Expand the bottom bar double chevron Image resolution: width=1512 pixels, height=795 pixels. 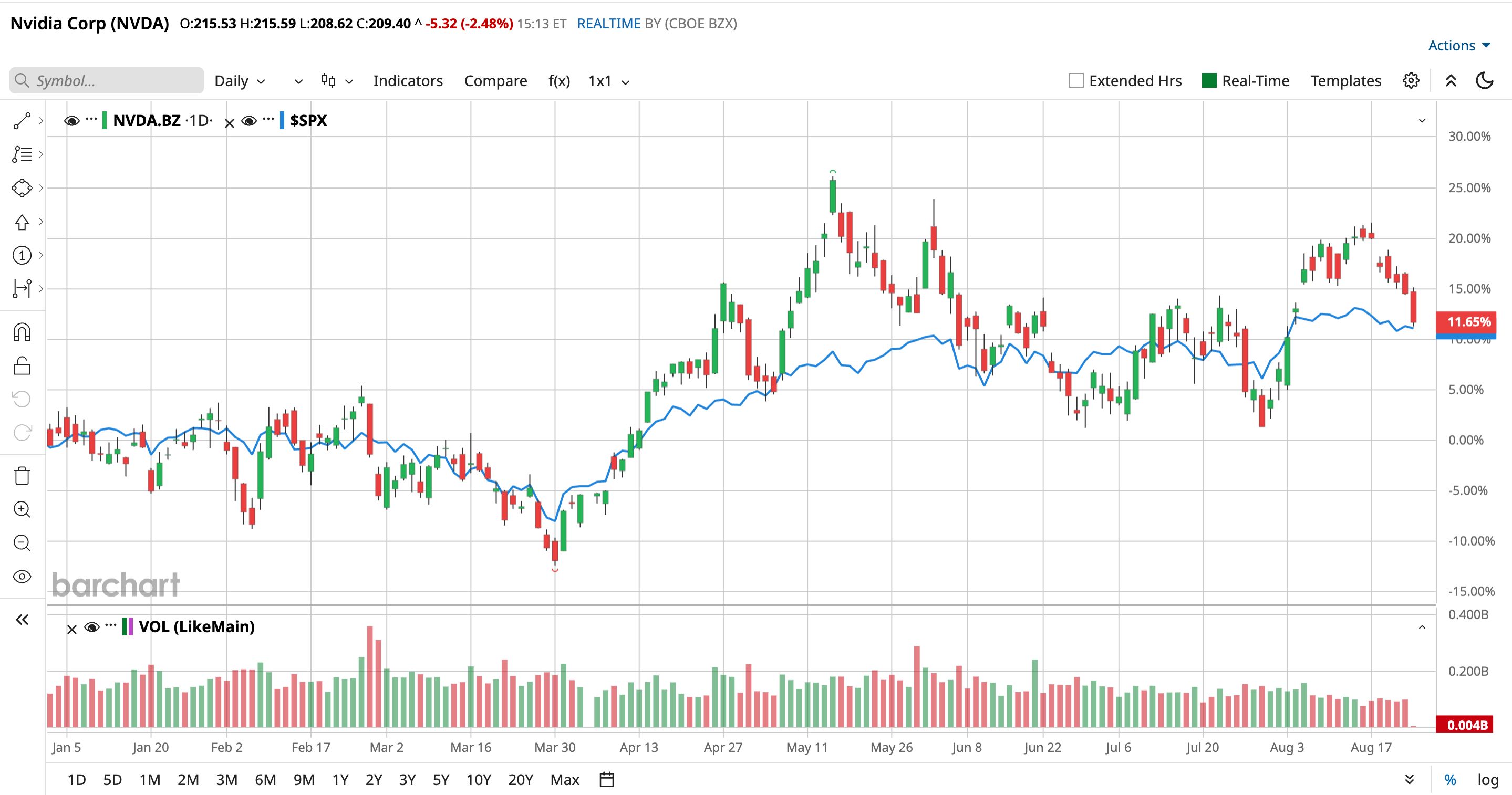(1409, 779)
